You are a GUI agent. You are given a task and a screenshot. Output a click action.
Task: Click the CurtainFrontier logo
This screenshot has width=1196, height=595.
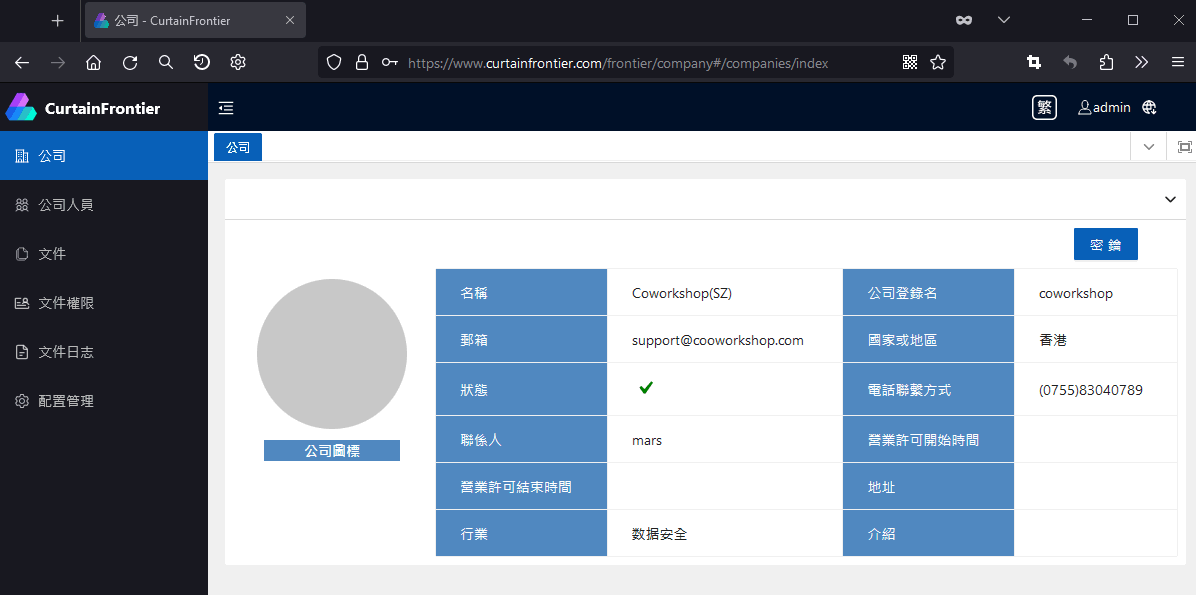(x=82, y=108)
